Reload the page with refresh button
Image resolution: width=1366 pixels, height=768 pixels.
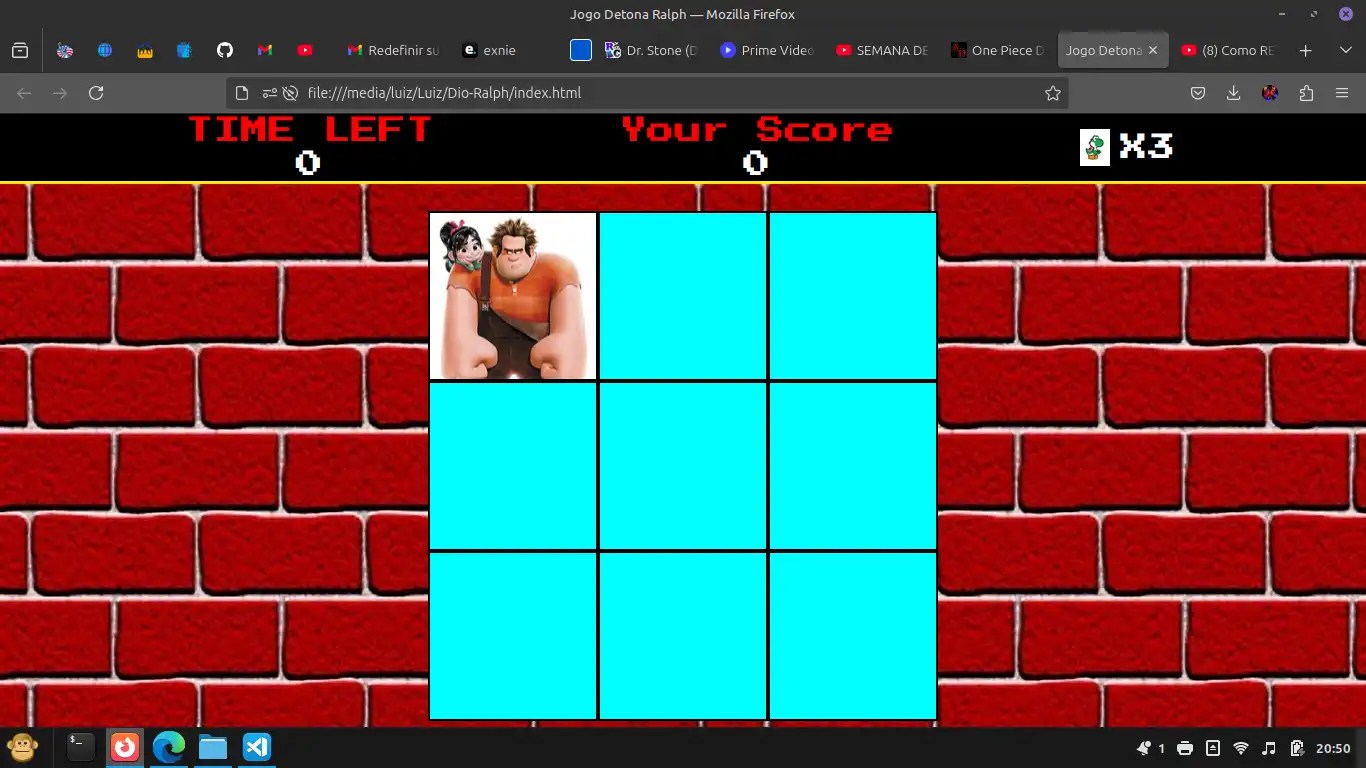[x=96, y=93]
